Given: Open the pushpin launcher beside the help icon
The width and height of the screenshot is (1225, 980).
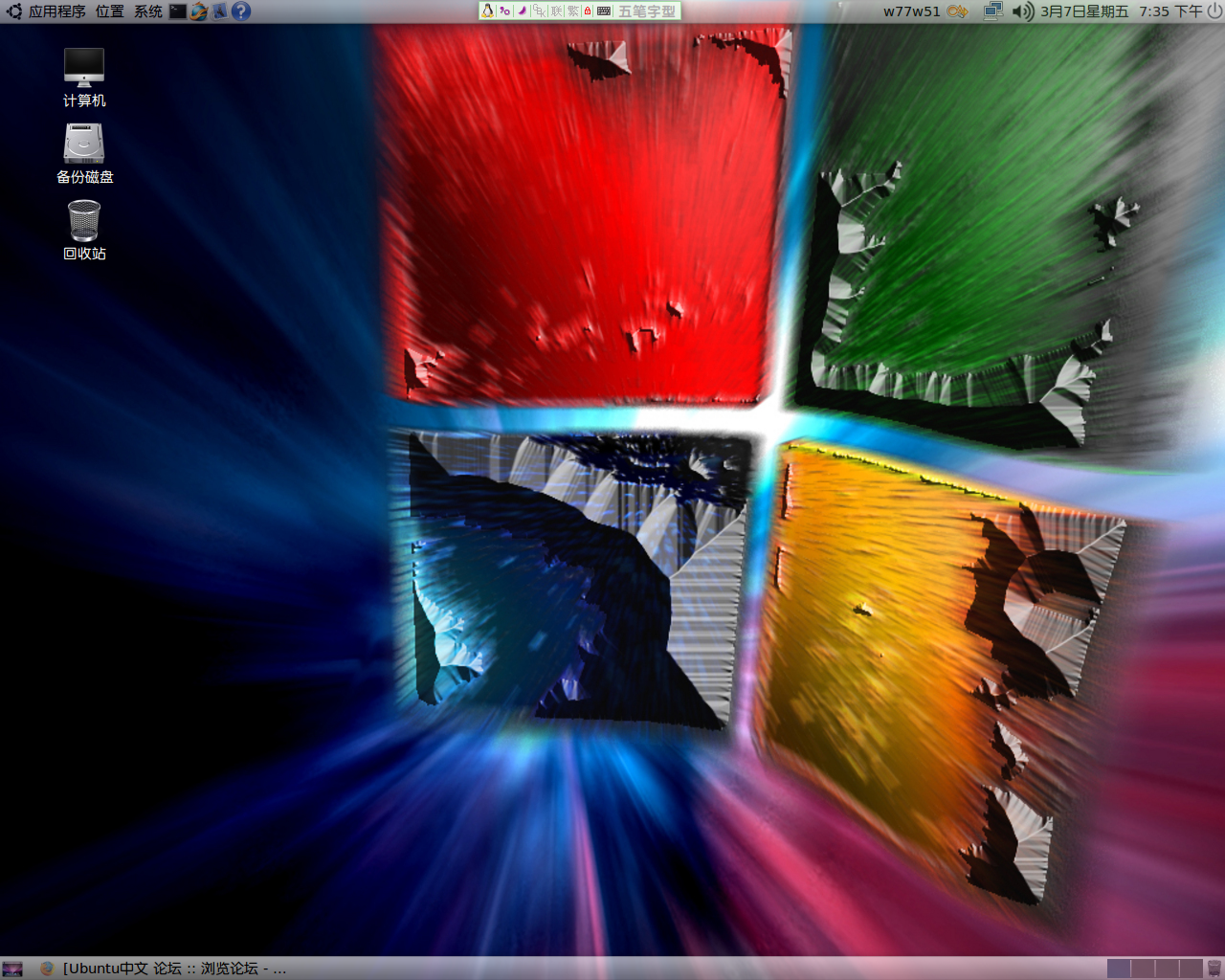Looking at the screenshot, I should [220, 11].
